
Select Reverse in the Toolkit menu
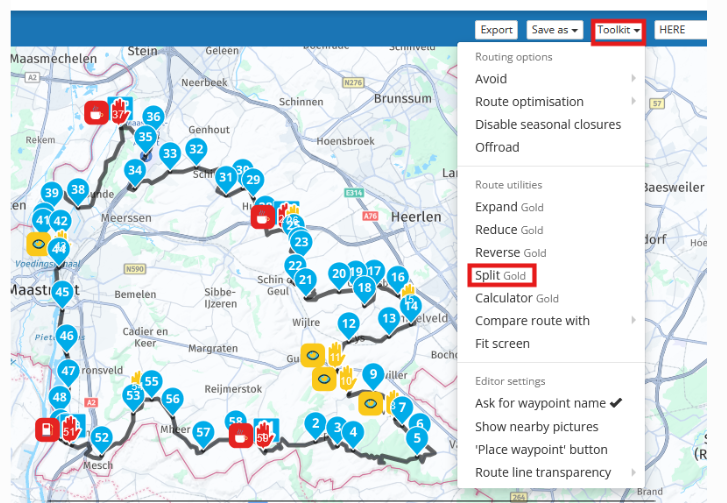coord(511,252)
